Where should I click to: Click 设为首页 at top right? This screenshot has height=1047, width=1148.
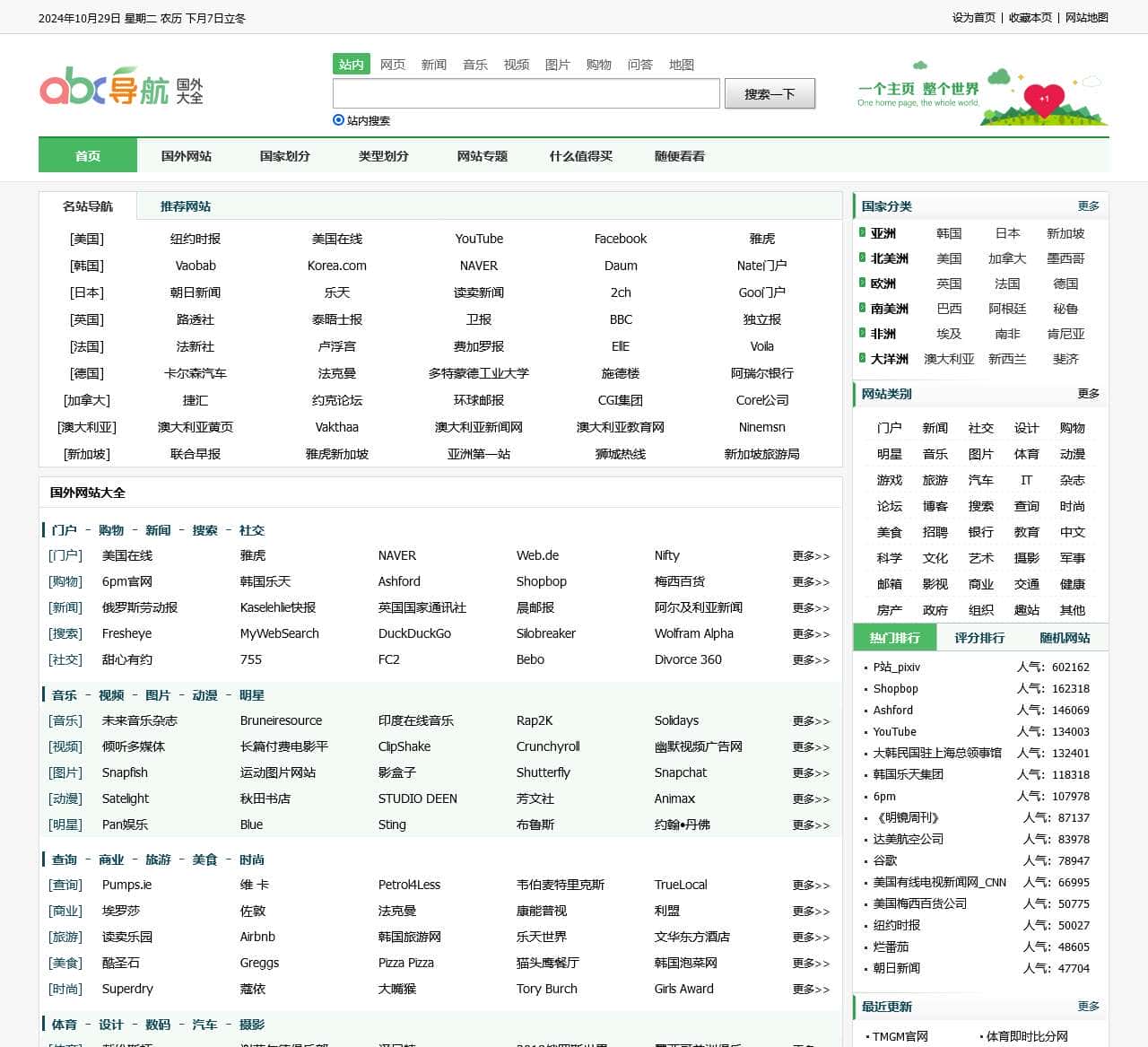973,18
